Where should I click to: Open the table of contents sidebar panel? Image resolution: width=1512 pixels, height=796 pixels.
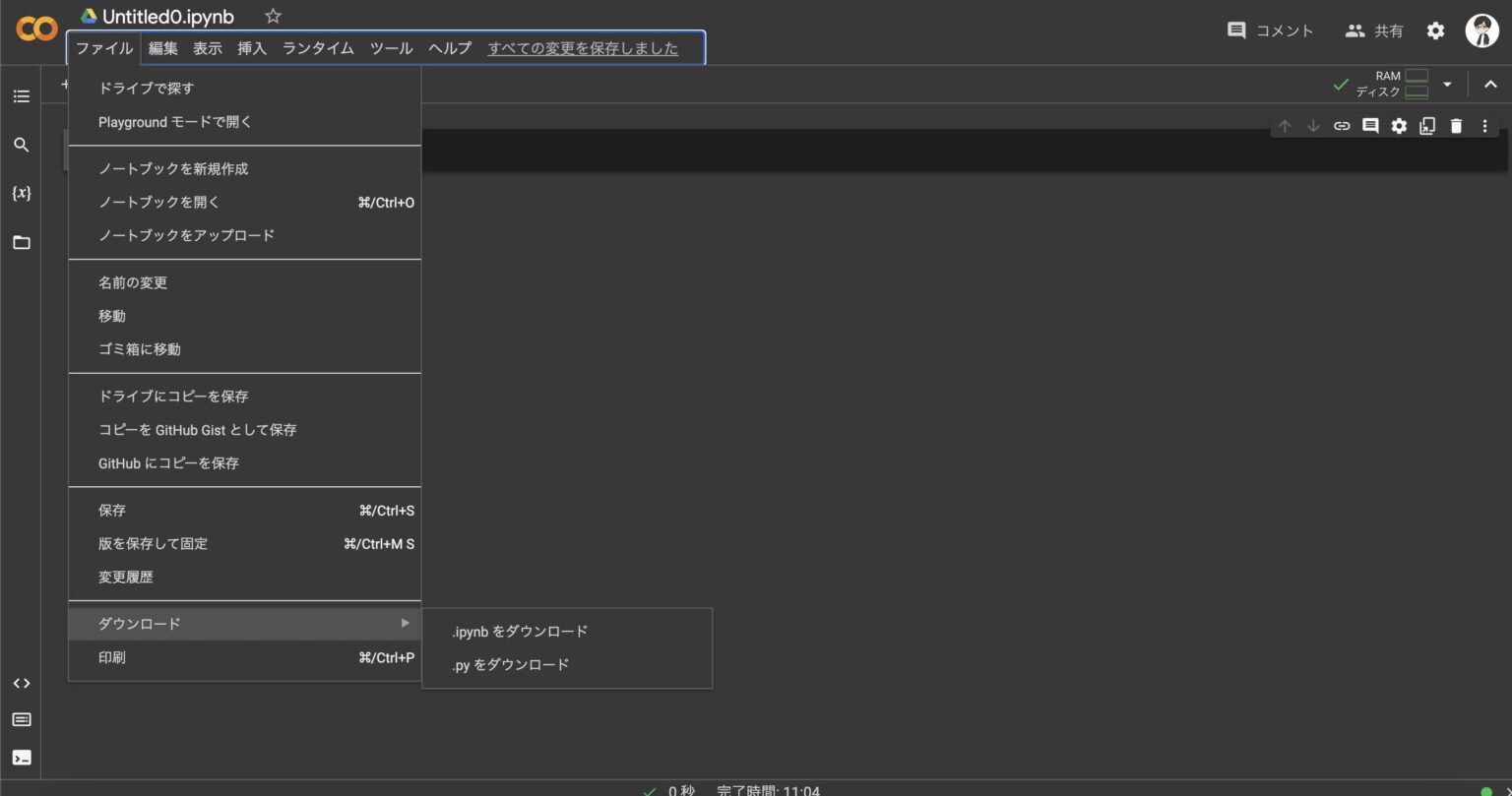(22, 95)
